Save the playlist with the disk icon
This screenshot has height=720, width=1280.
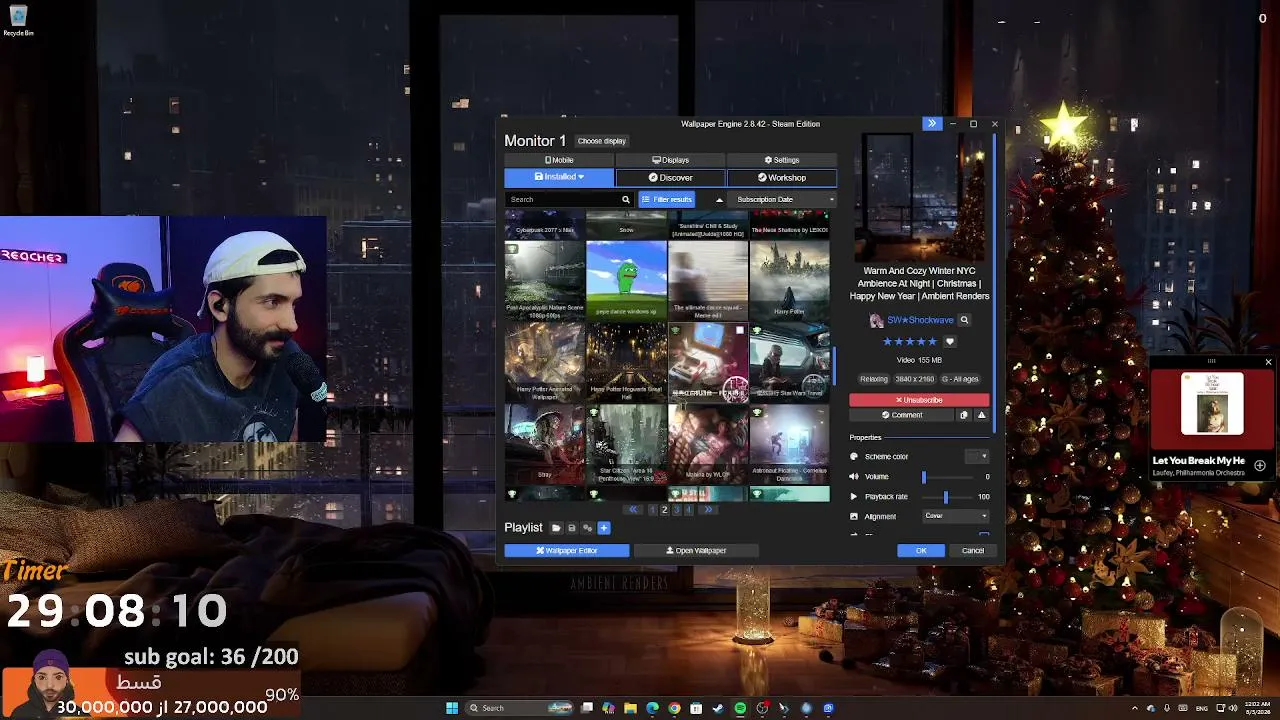click(x=572, y=528)
